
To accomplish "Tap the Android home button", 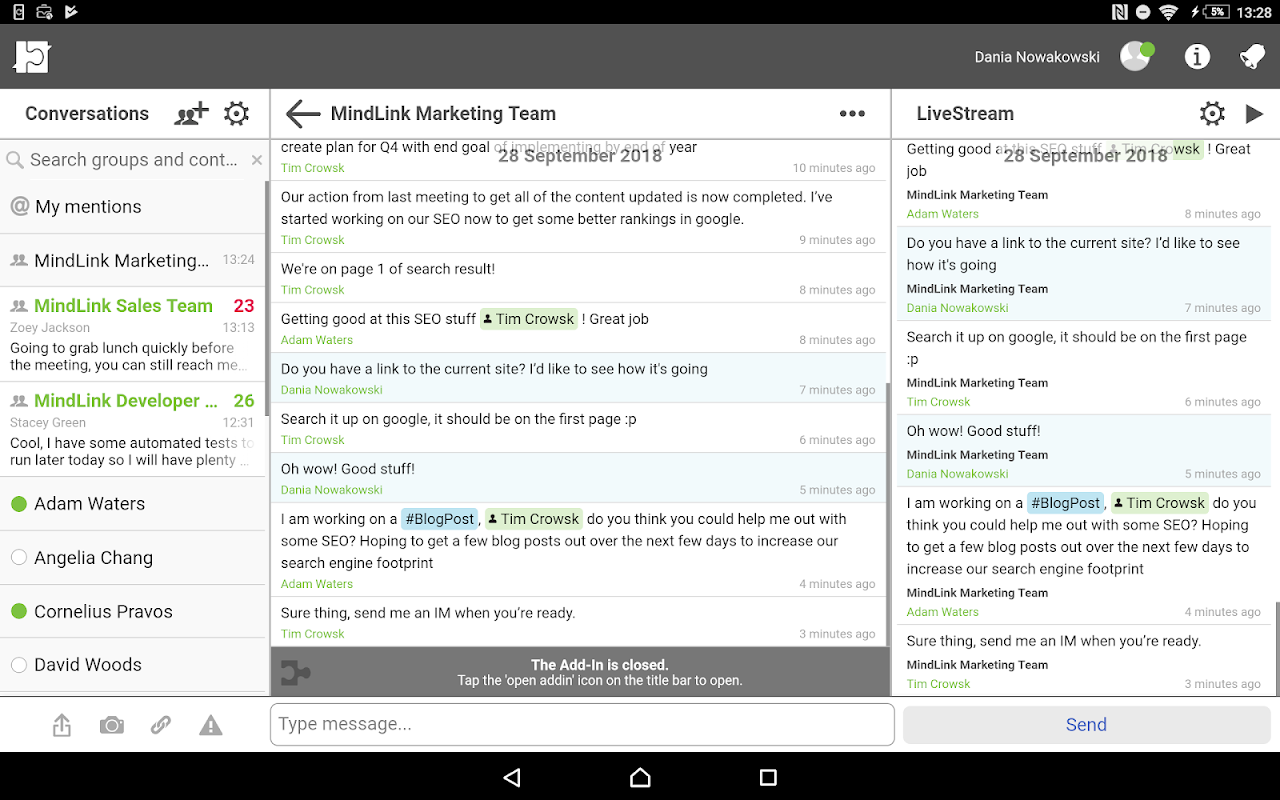I will (640, 777).
